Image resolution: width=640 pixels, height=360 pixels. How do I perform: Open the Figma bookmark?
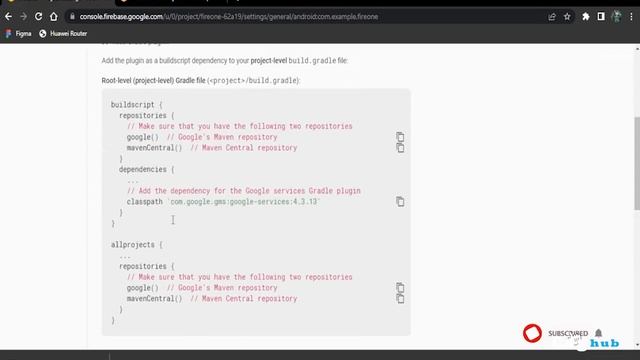(x=18, y=33)
